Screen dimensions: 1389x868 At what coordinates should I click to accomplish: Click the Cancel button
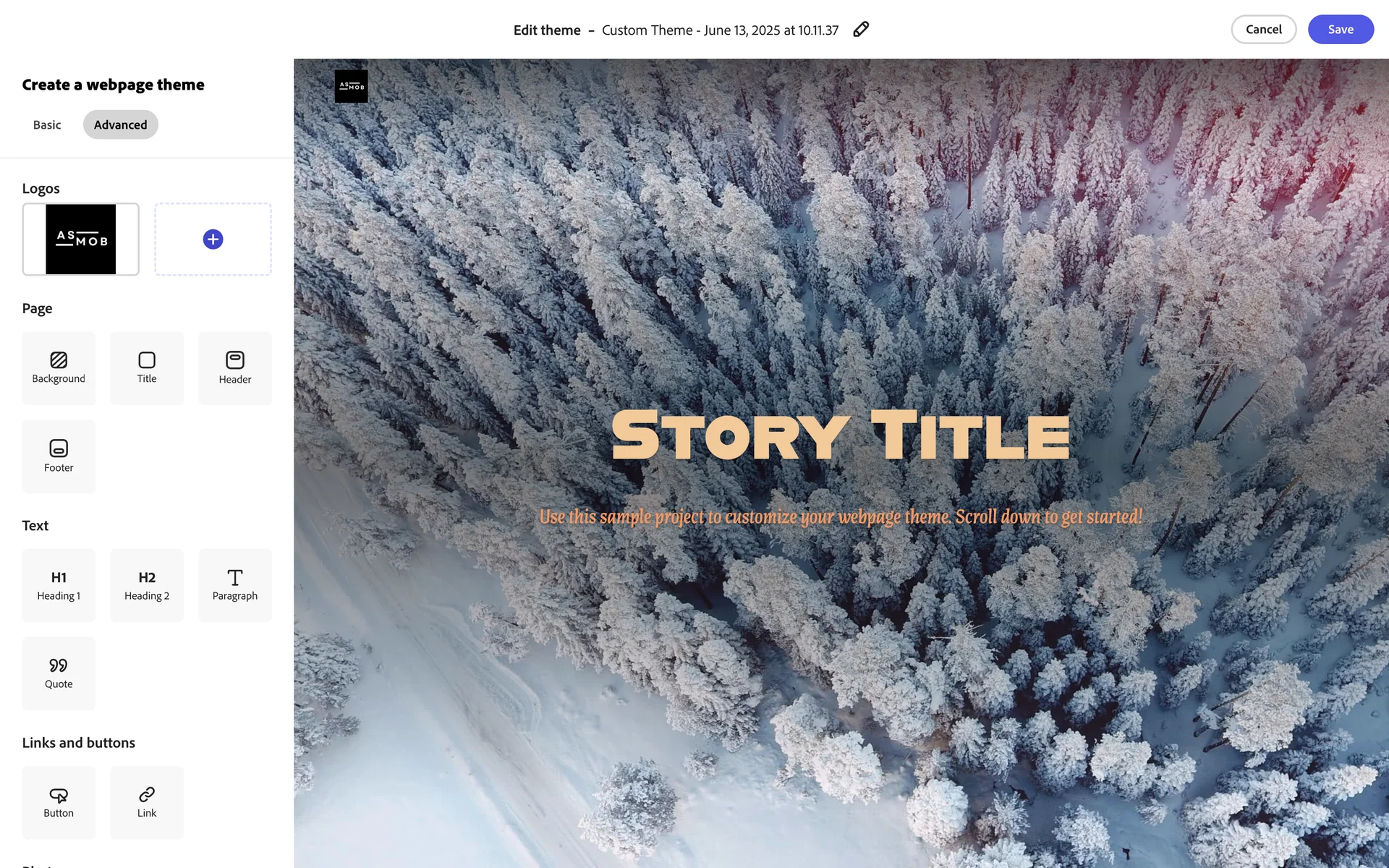[x=1264, y=30]
